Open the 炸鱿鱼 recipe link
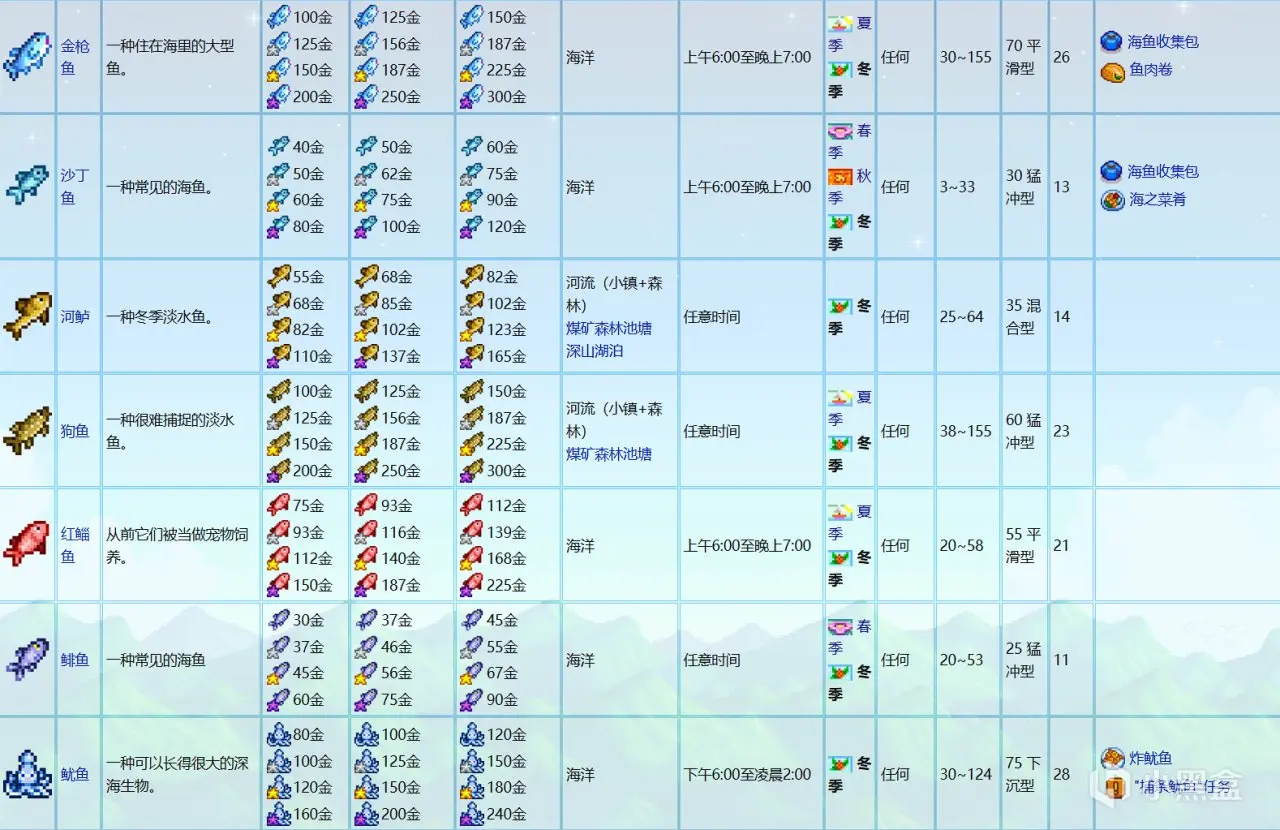 pyautogui.click(x=1151, y=759)
